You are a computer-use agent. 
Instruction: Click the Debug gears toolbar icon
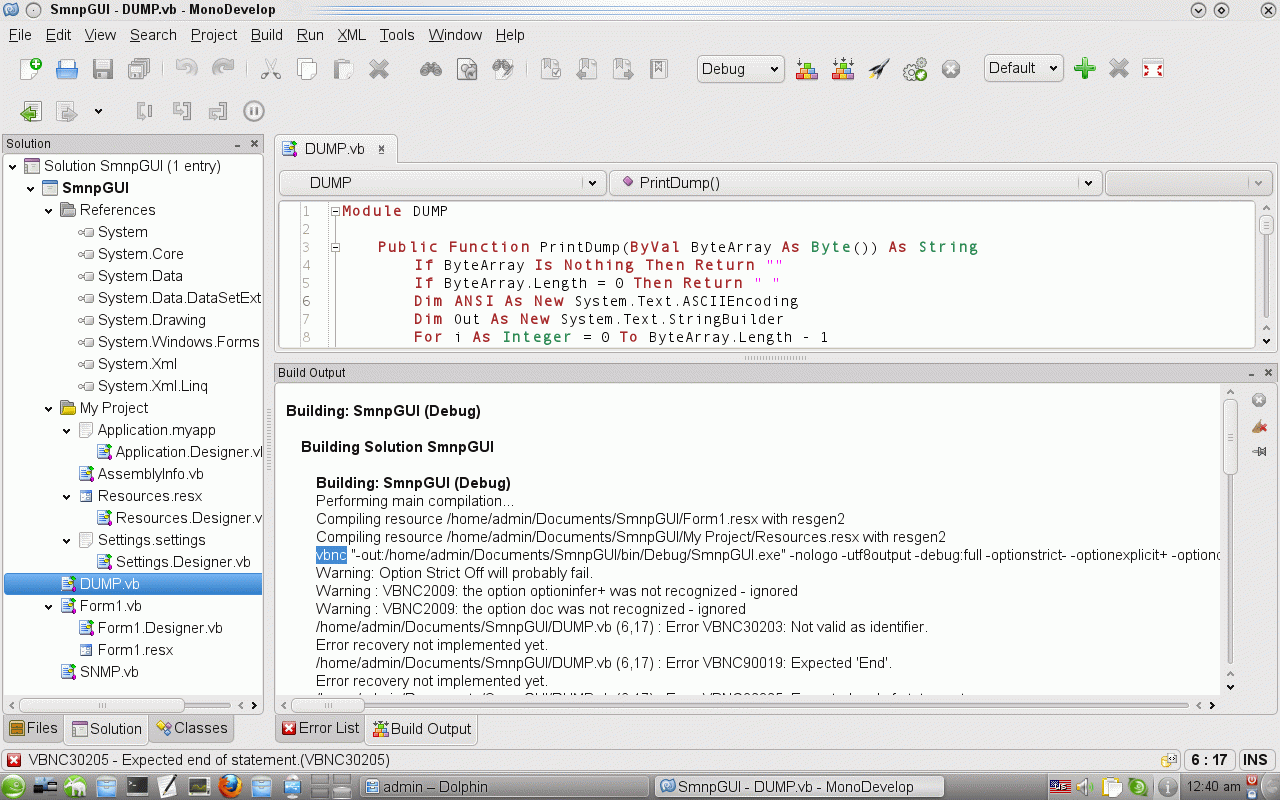tap(914, 68)
